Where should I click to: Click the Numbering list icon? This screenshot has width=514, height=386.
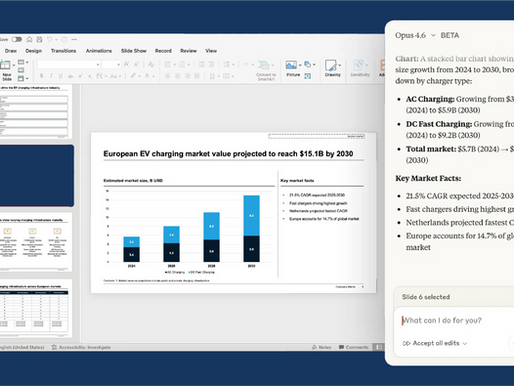pos(182,64)
